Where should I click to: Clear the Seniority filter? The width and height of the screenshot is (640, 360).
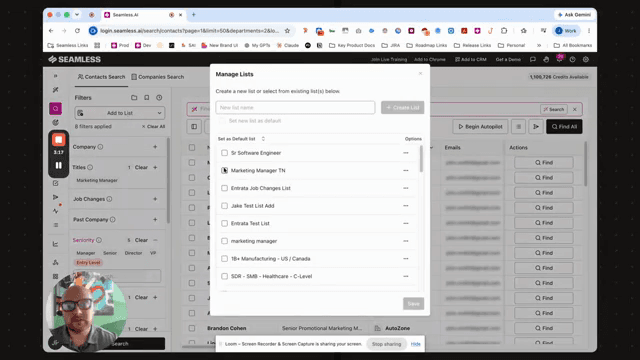141,240
